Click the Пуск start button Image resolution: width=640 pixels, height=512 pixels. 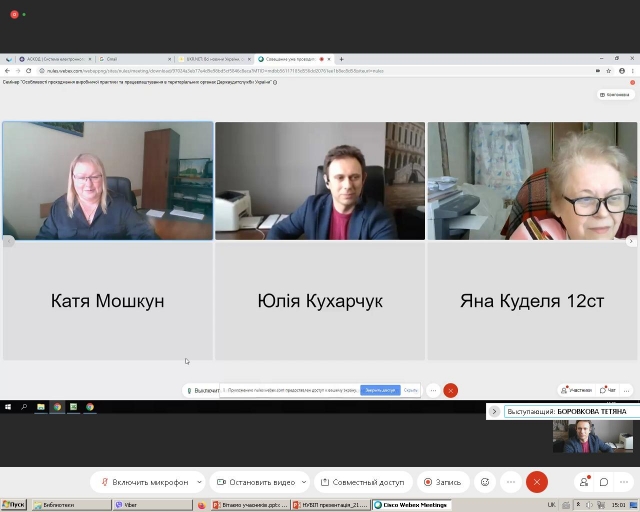pyautogui.click(x=14, y=505)
